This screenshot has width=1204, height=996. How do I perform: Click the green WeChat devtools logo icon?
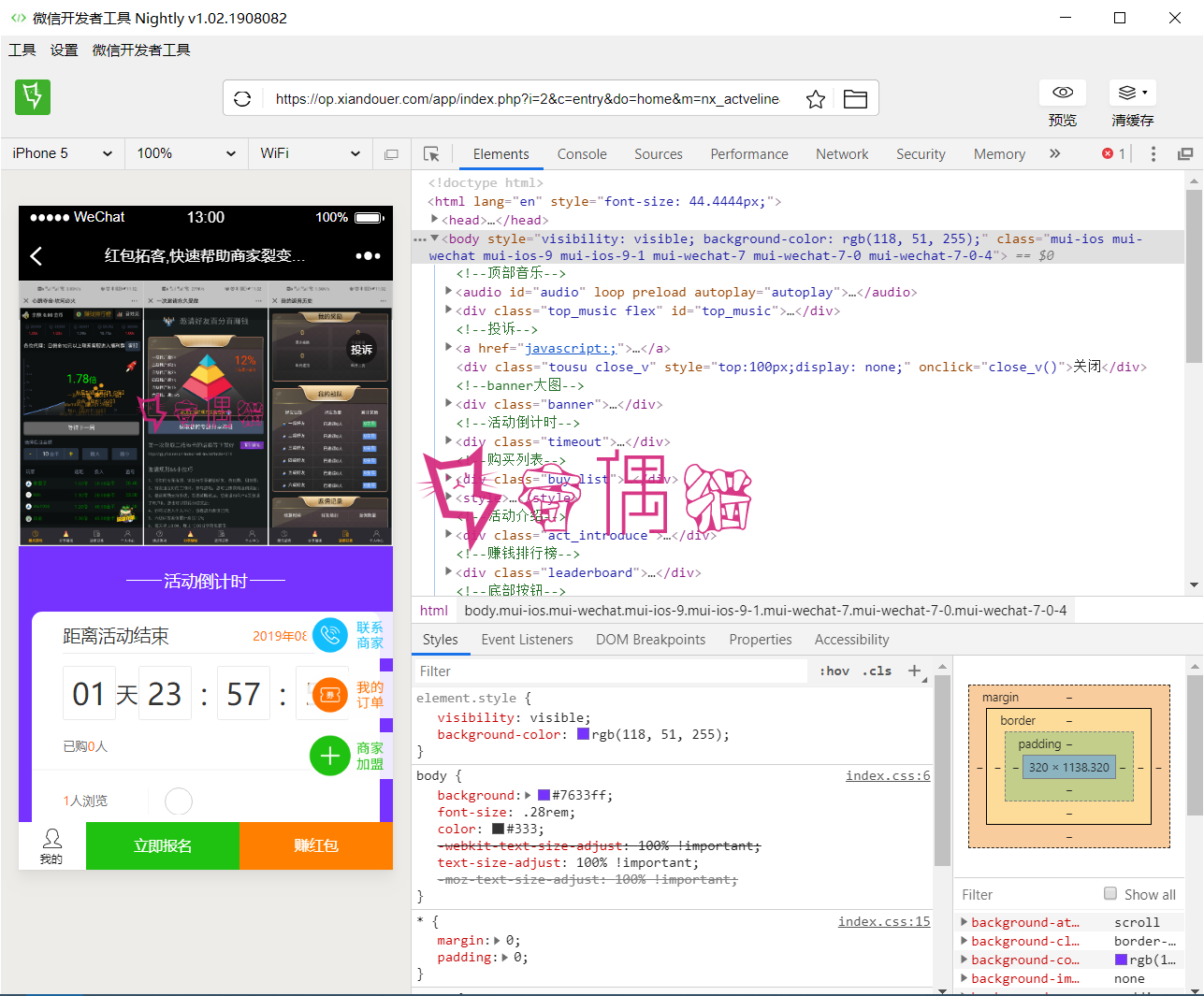click(x=33, y=97)
